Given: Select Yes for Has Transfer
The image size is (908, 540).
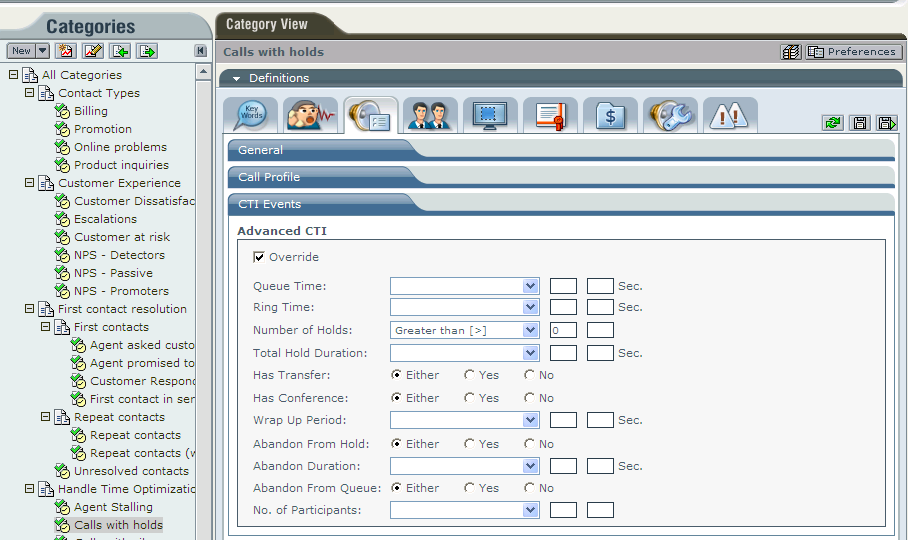Looking at the screenshot, I should coord(469,375).
